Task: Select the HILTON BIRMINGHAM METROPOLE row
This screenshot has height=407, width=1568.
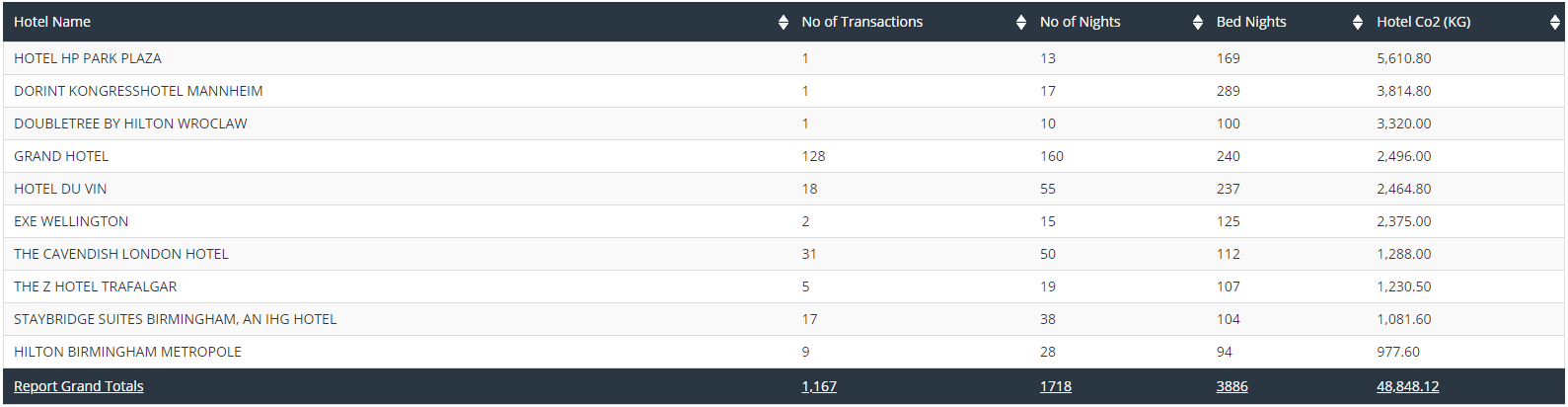Action: coord(784,352)
